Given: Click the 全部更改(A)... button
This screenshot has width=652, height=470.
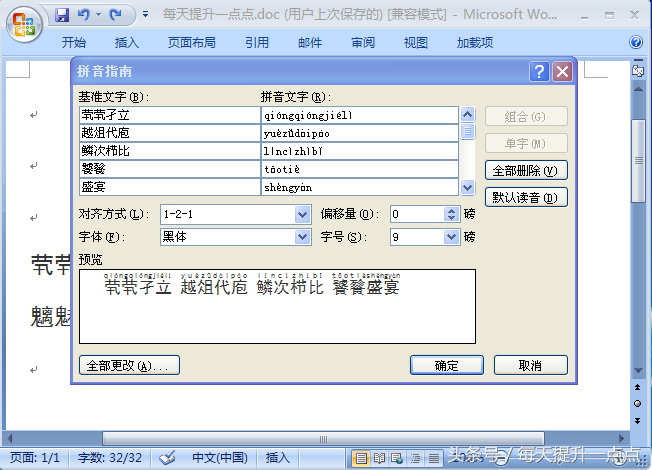Looking at the screenshot, I should coord(129,365).
